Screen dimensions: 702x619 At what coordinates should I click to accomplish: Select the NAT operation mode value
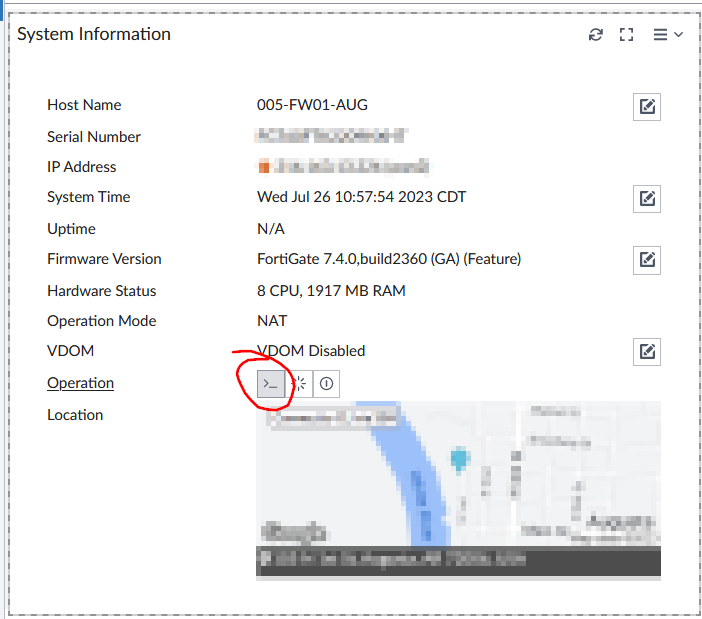(272, 321)
